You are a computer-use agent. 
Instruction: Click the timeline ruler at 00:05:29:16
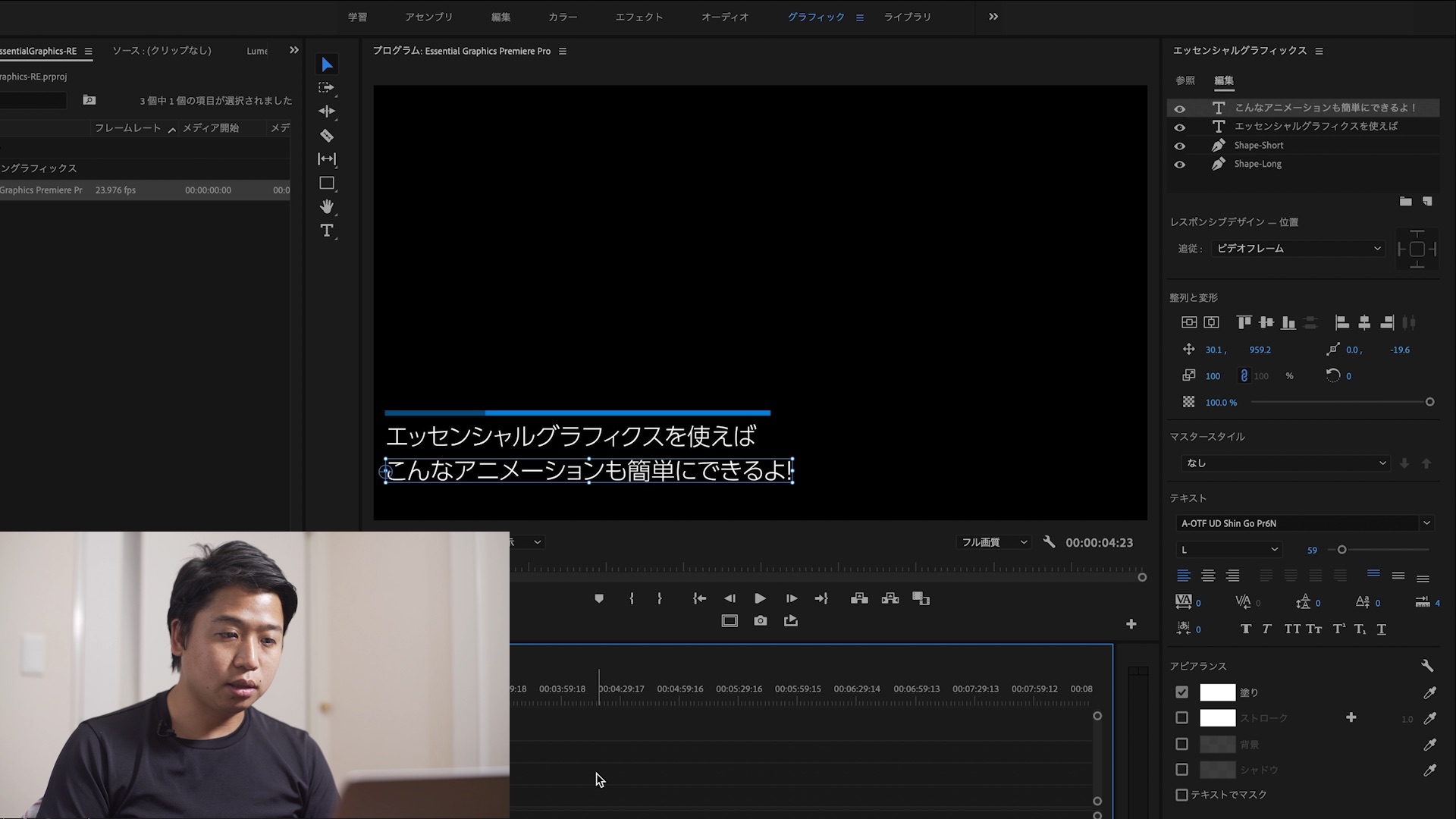point(739,689)
